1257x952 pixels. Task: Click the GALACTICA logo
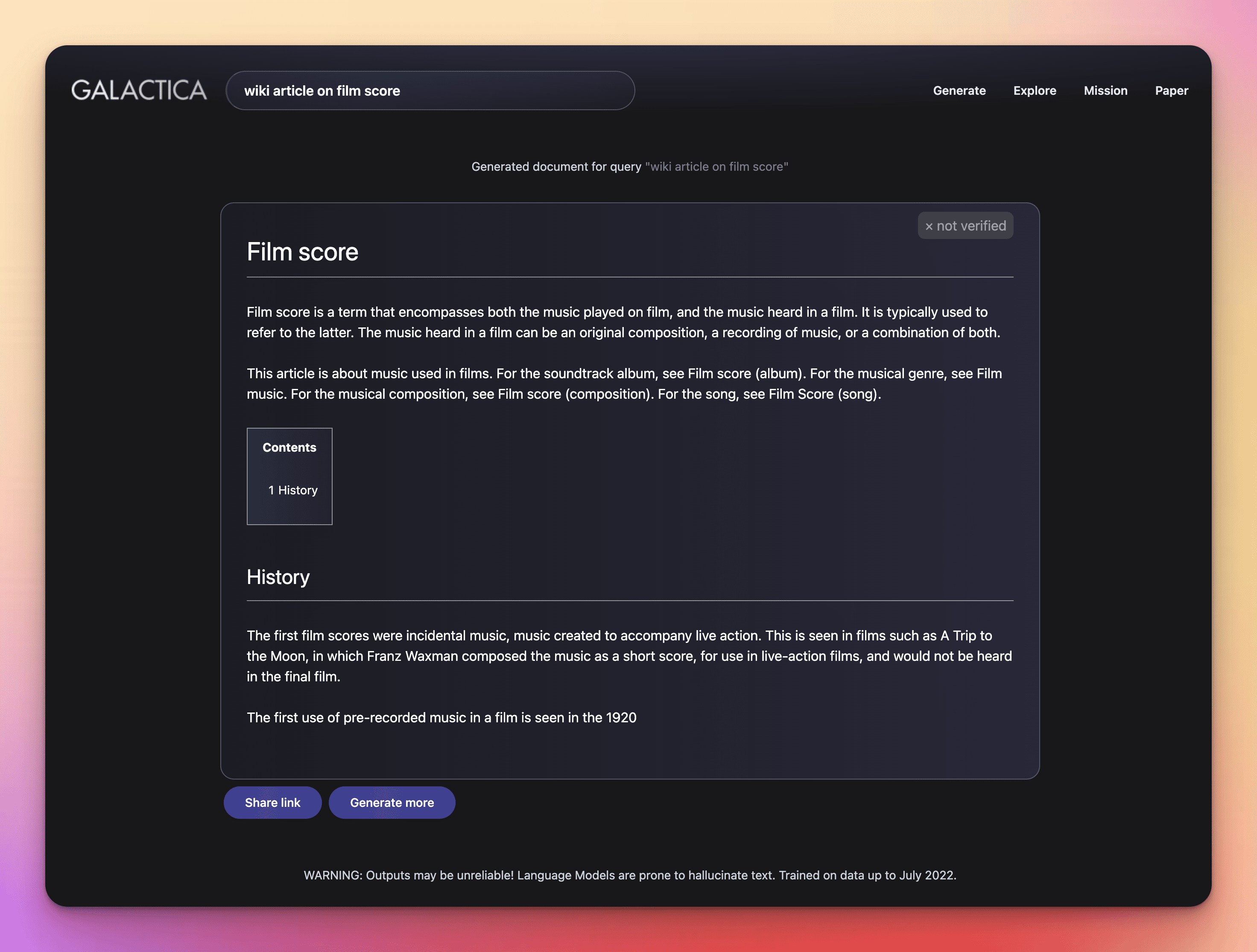coord(139,91)
